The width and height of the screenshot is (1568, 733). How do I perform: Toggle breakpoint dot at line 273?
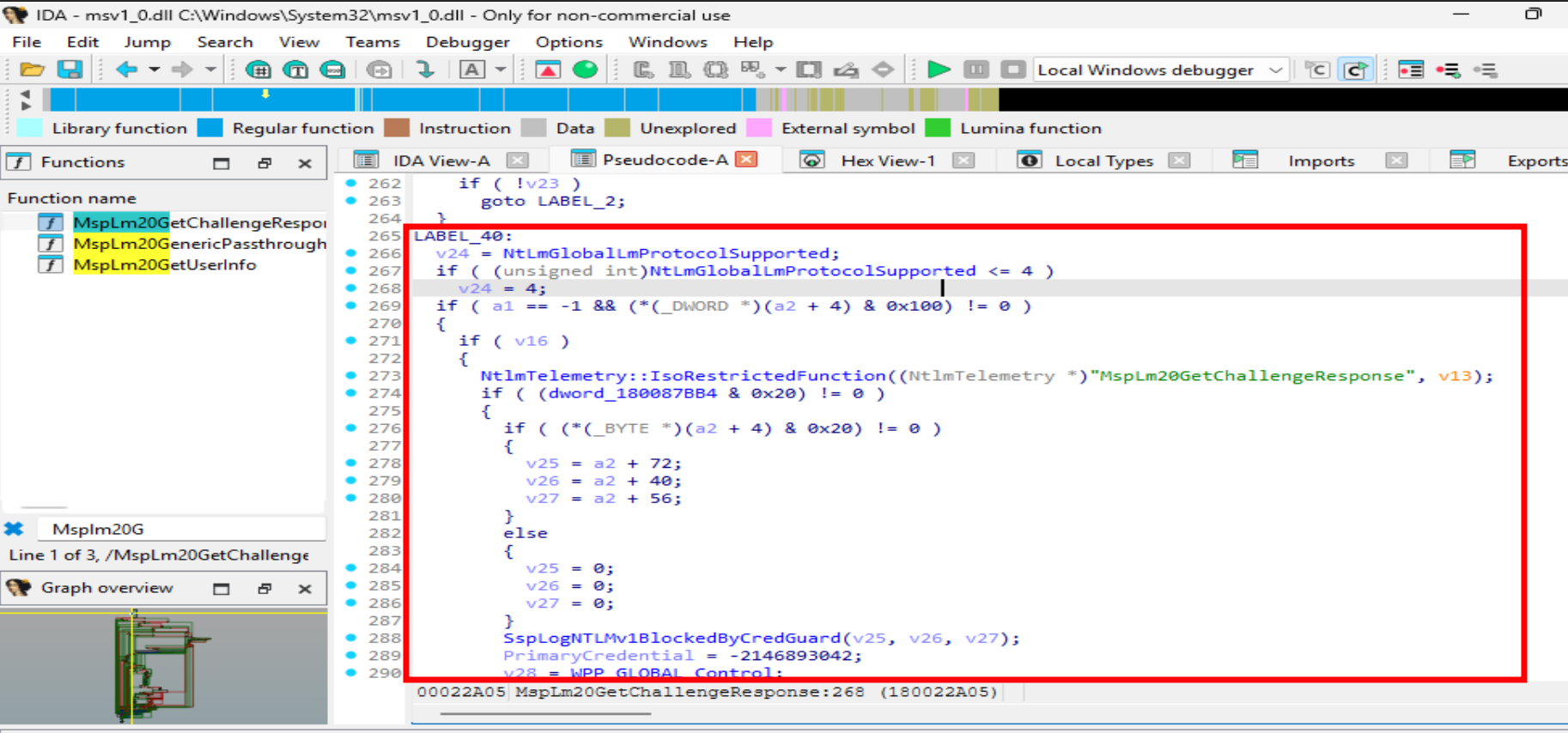(351, 375)
